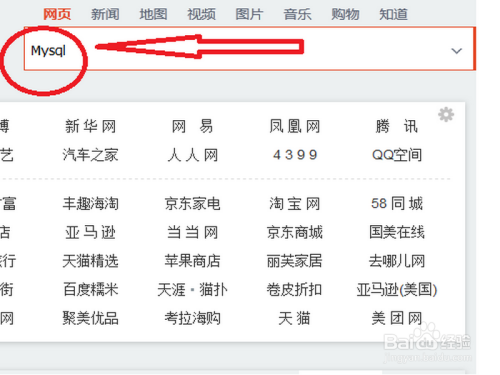Open the 猫扑 link
500x375 pixels.
tap(214, 290)
